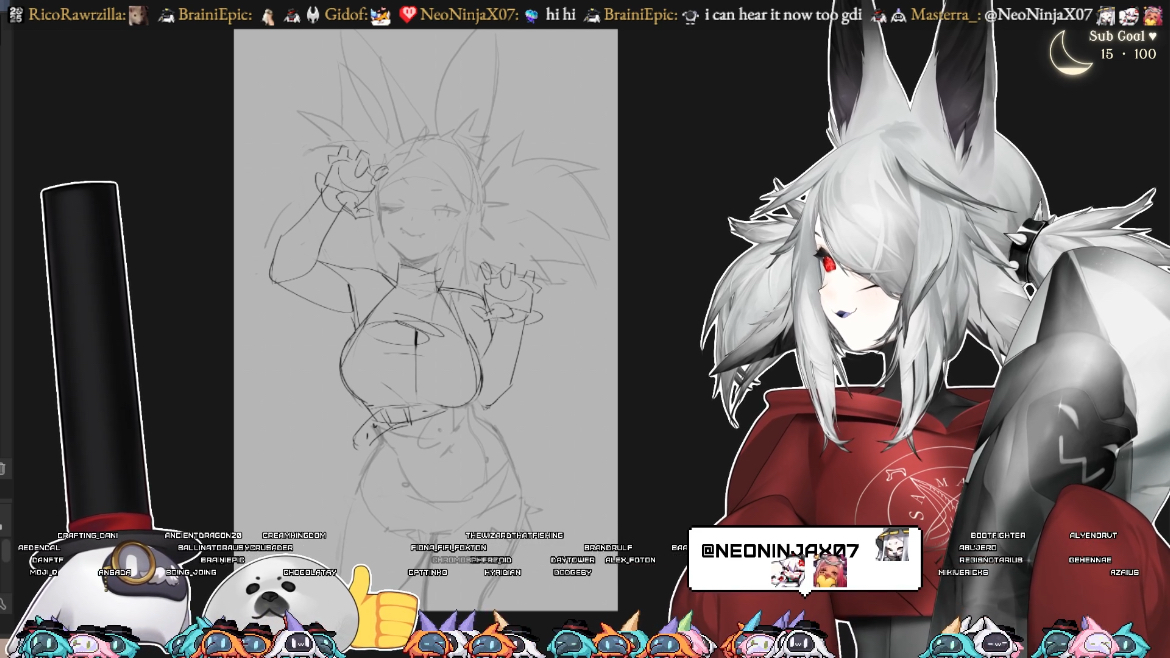Click viewer name 'CPTTINHO'
The width and height of the screenshot is (1170, 658).
point(428,572)
